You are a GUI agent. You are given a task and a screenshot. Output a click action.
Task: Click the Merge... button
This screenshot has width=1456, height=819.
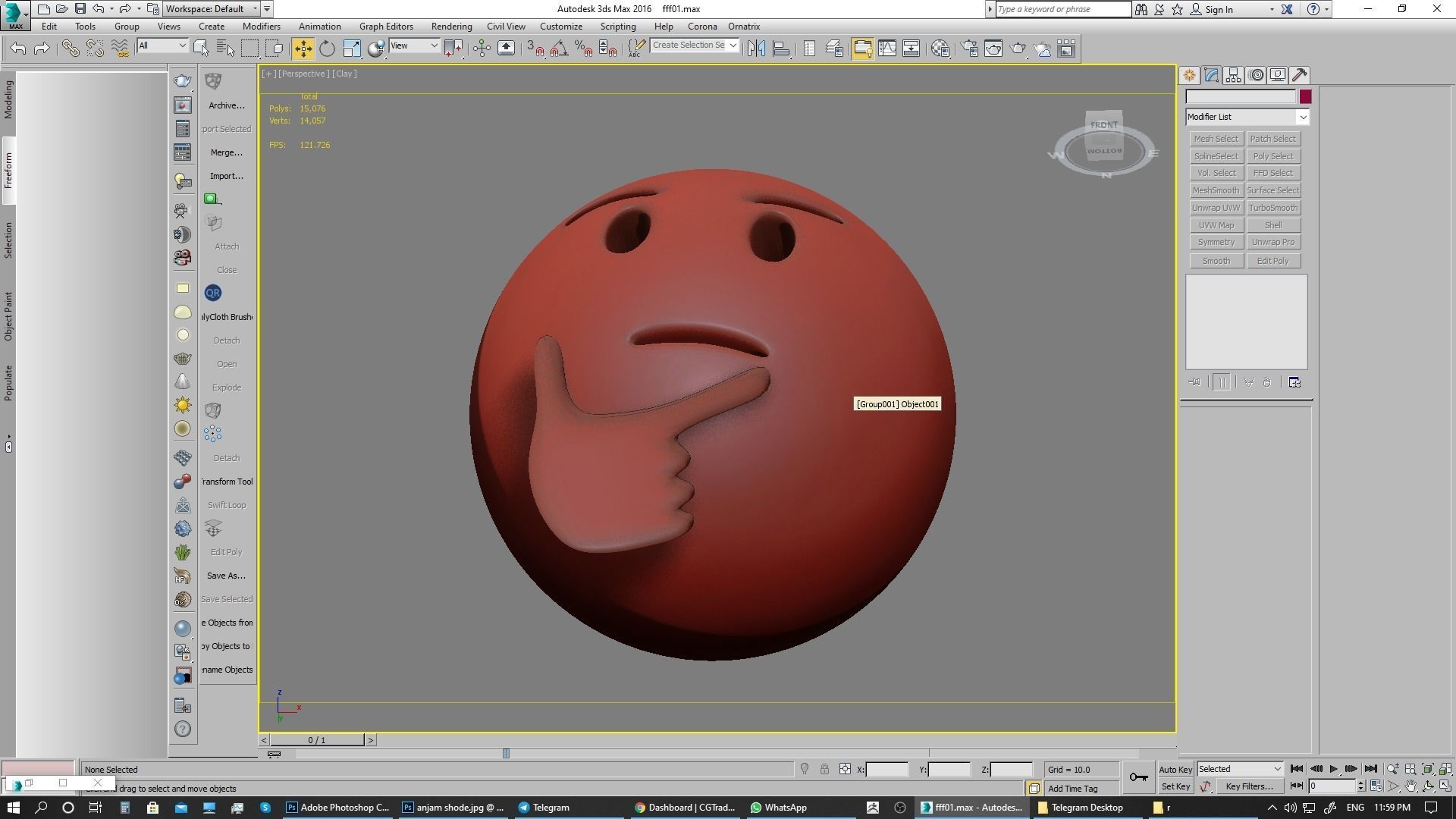tap(227, 152)
